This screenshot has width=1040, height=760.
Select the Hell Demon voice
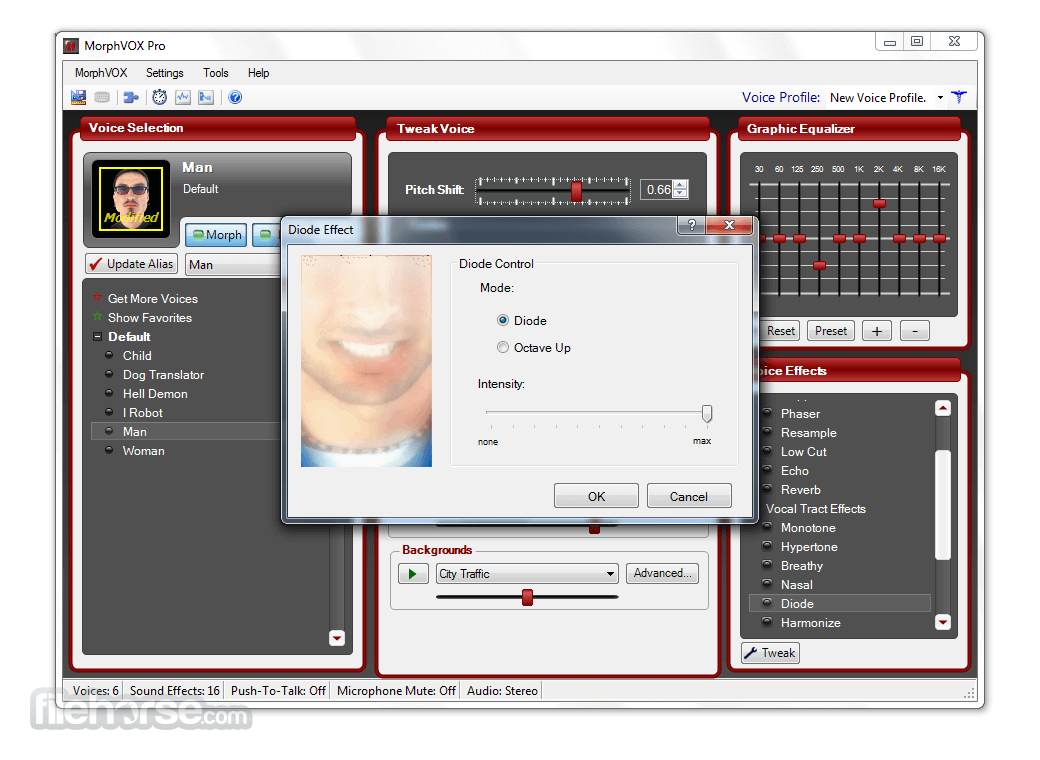155,393
